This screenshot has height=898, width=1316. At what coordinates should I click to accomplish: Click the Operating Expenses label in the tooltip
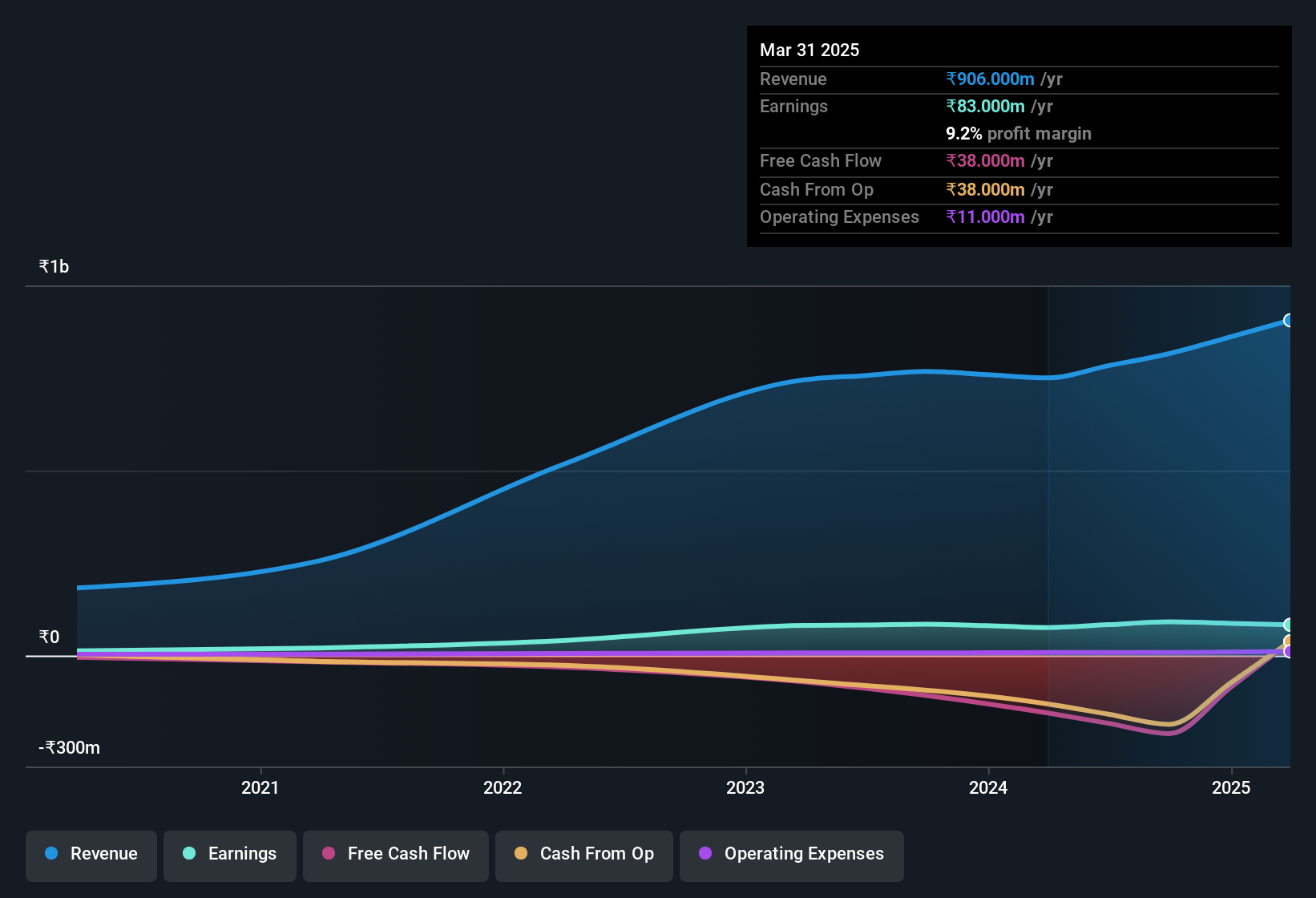[x=839, y=216]
